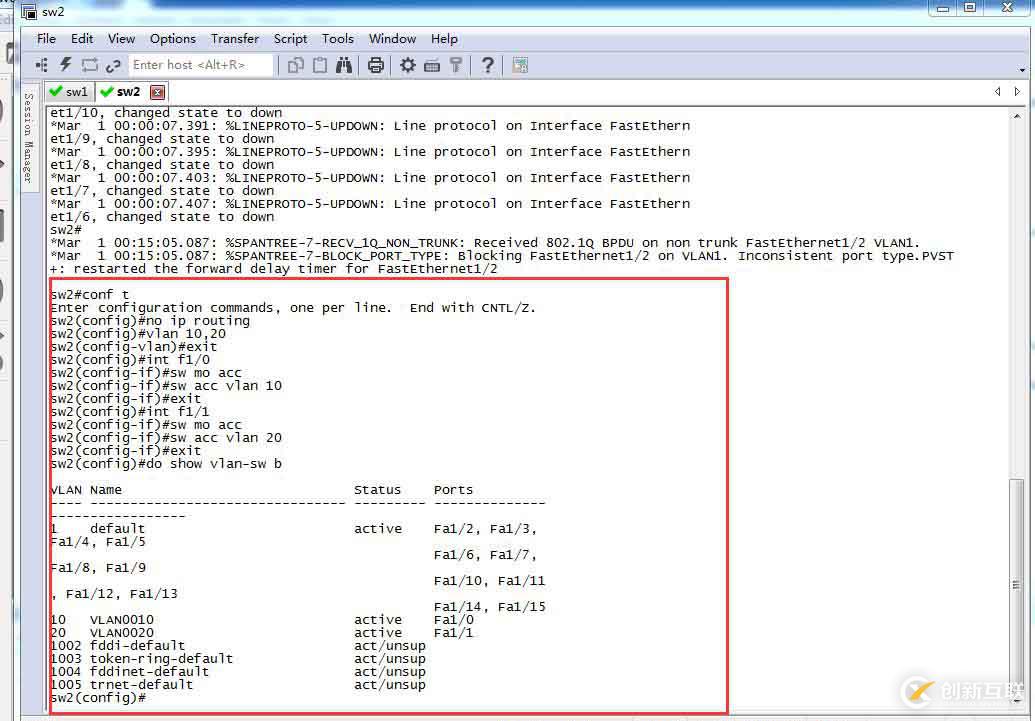This screenshot has width=1035, height=721.
Task: Click the 'vlan 10,20' command line
Action: (x=138, y=333)
